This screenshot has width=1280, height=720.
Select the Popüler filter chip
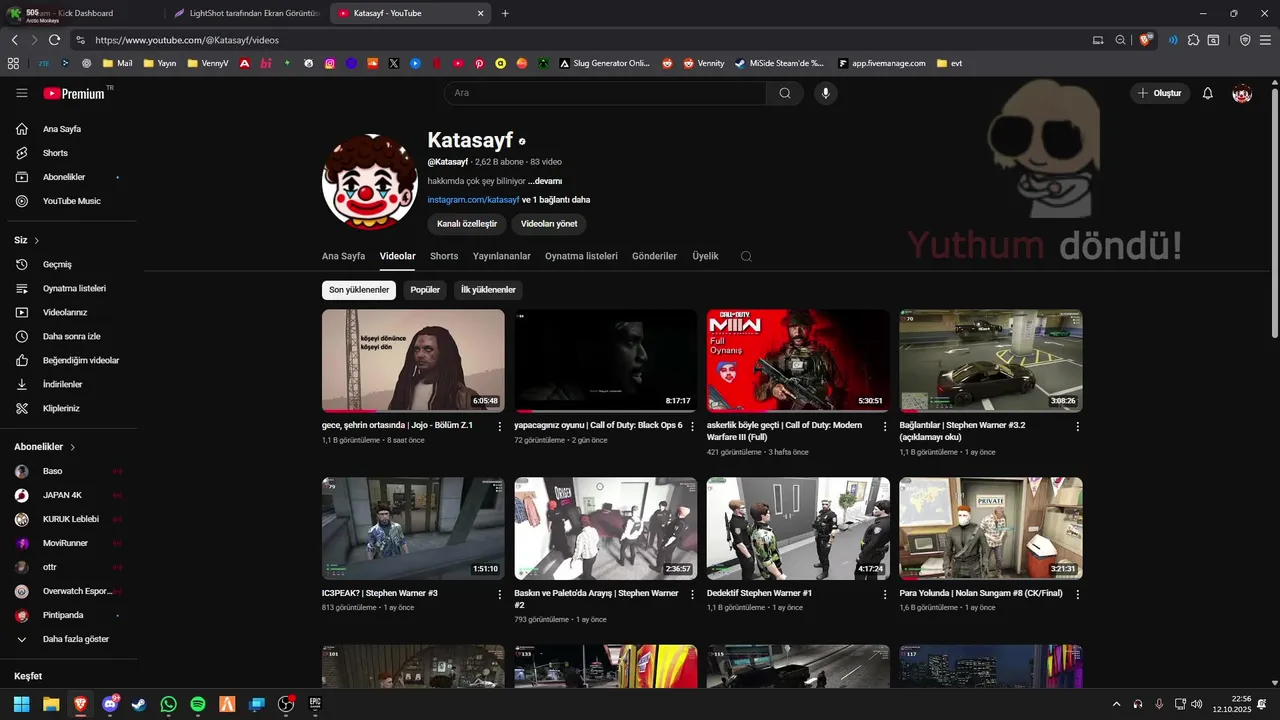click(425, 290)
